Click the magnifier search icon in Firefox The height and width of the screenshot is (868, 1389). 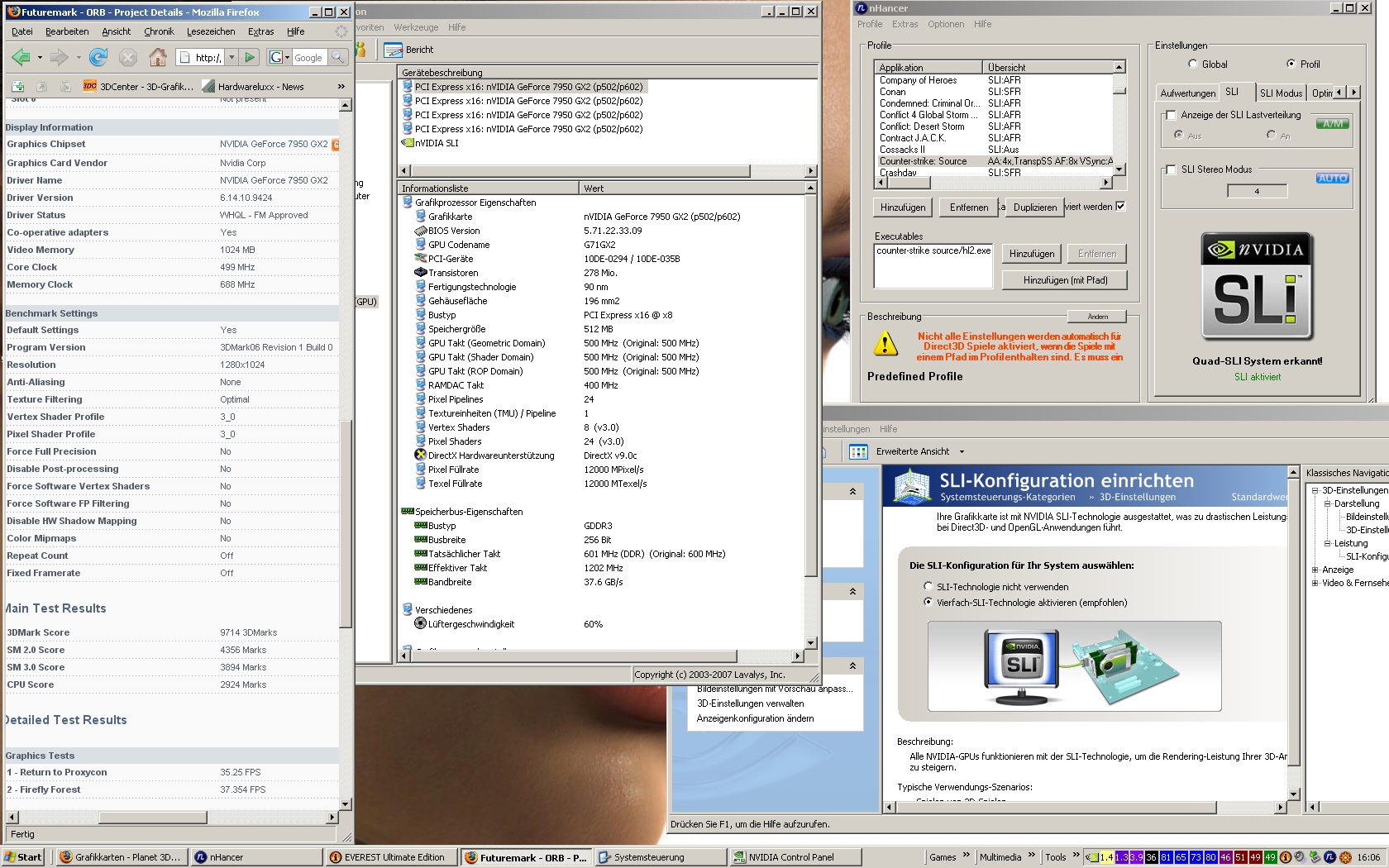(337, 57)
